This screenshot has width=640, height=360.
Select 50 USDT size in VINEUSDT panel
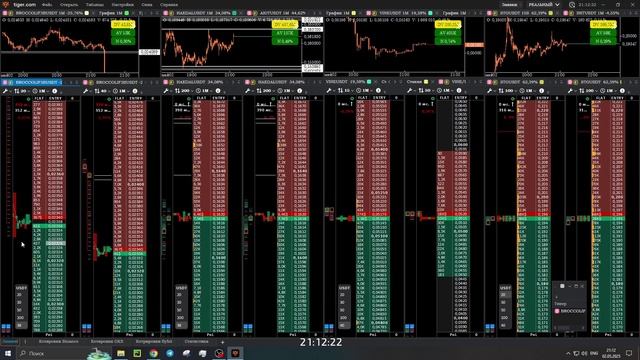point(343,310)
